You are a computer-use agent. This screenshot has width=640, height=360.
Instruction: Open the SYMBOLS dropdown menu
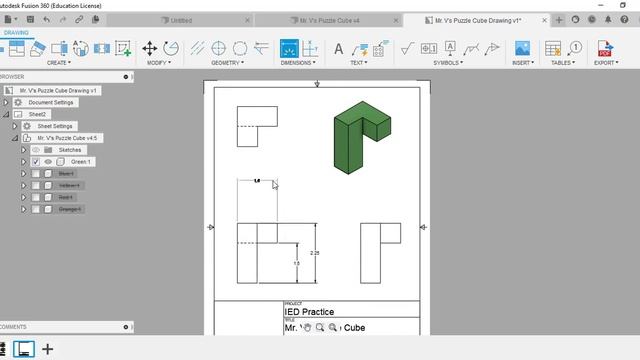click(x=448, y=63)
